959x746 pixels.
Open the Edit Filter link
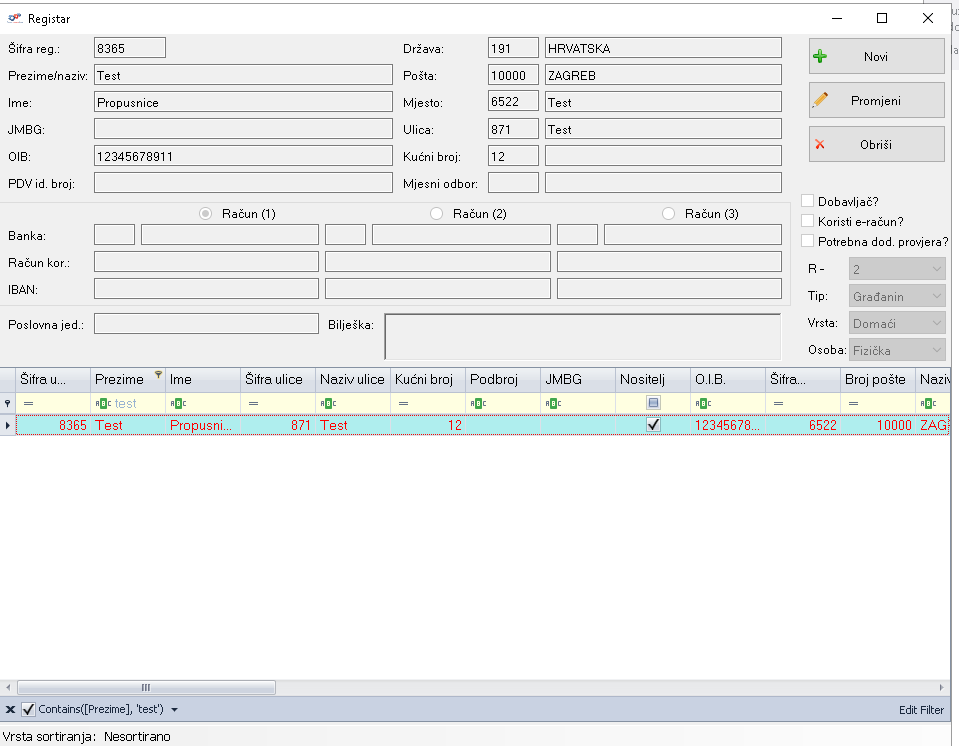pyautogui.click(x=920, y=710)
